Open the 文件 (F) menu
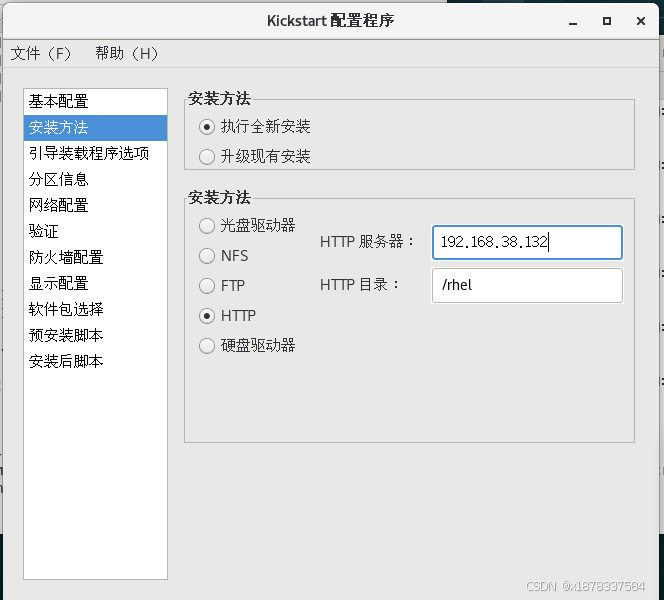Screen dimensions: 664x600 (x=41, y=54)
